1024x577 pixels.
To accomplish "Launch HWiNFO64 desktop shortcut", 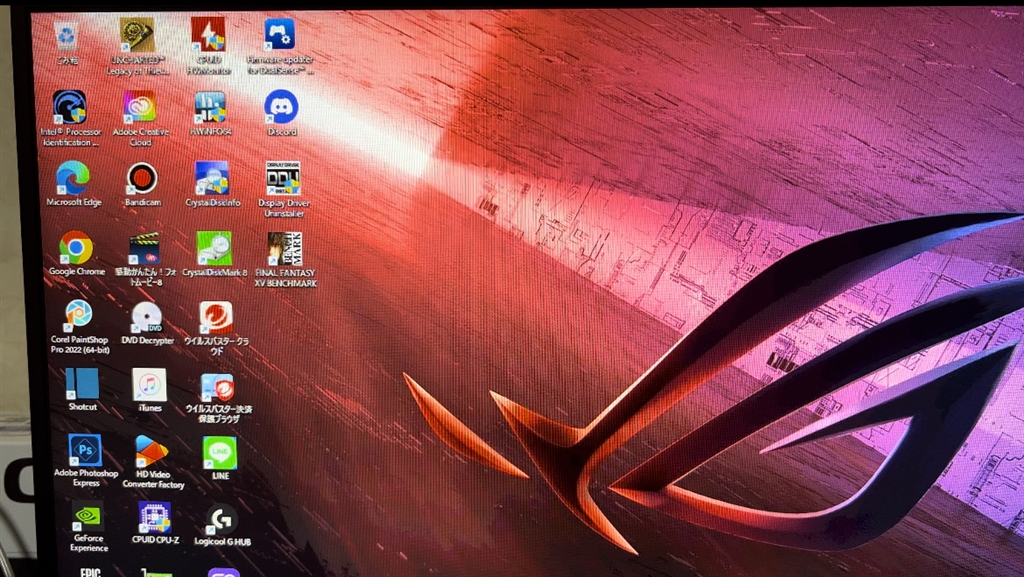I will pos(210,107).
